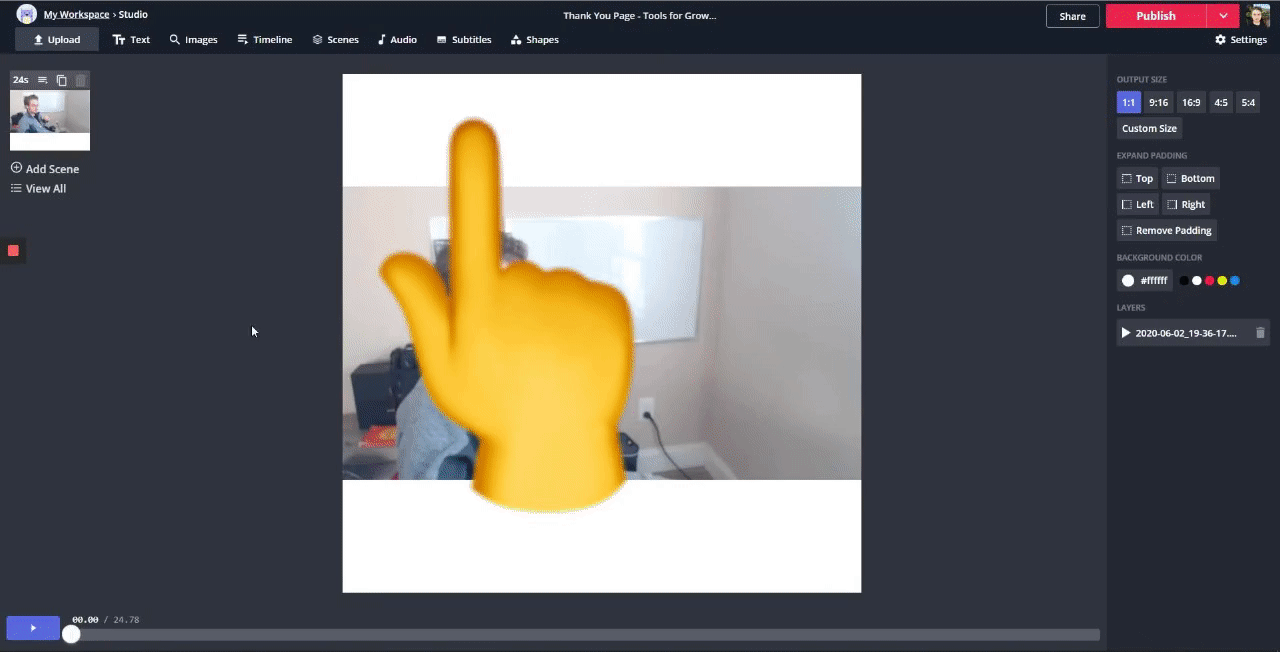Viewport: 1280px width, 652px height.
Task: Select the 16:9 output size
Action: [1190, 102]
